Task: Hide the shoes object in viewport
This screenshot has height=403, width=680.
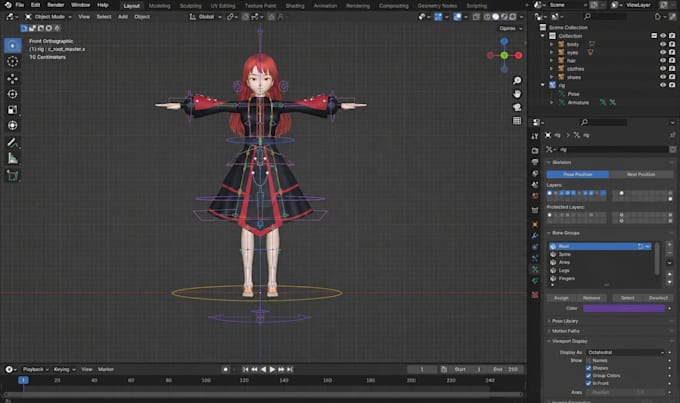Action: [663, 77]
